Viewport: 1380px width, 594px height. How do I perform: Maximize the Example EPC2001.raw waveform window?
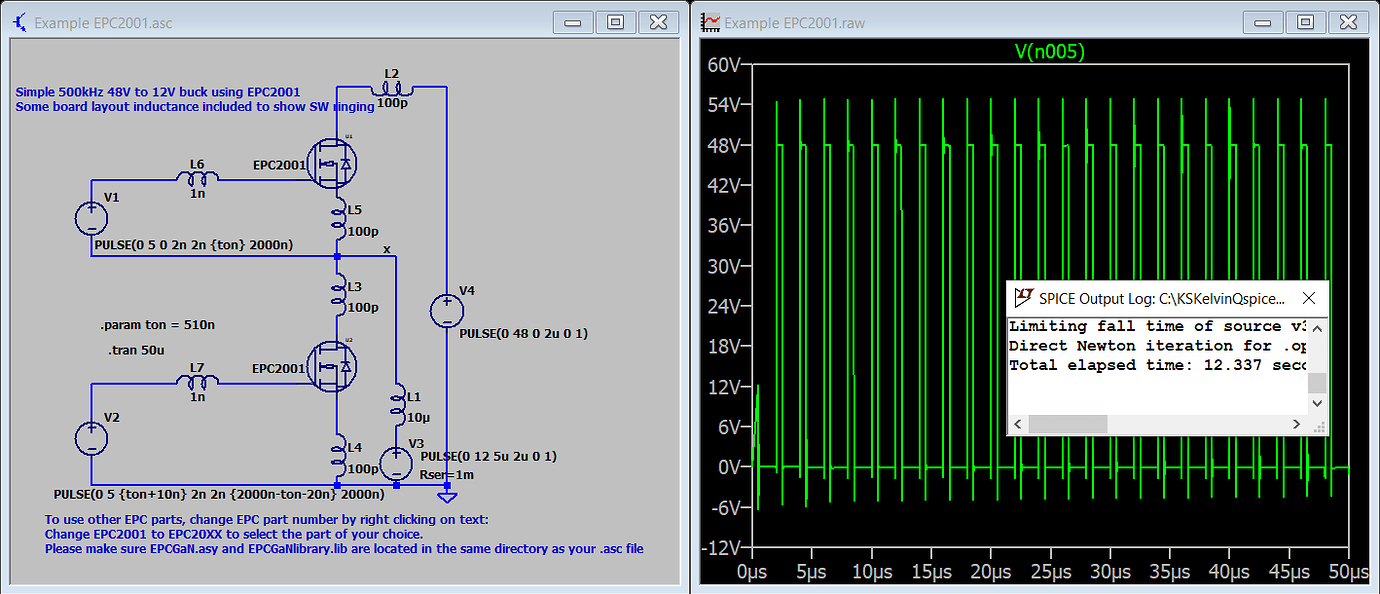click(x=1306, y=22)
